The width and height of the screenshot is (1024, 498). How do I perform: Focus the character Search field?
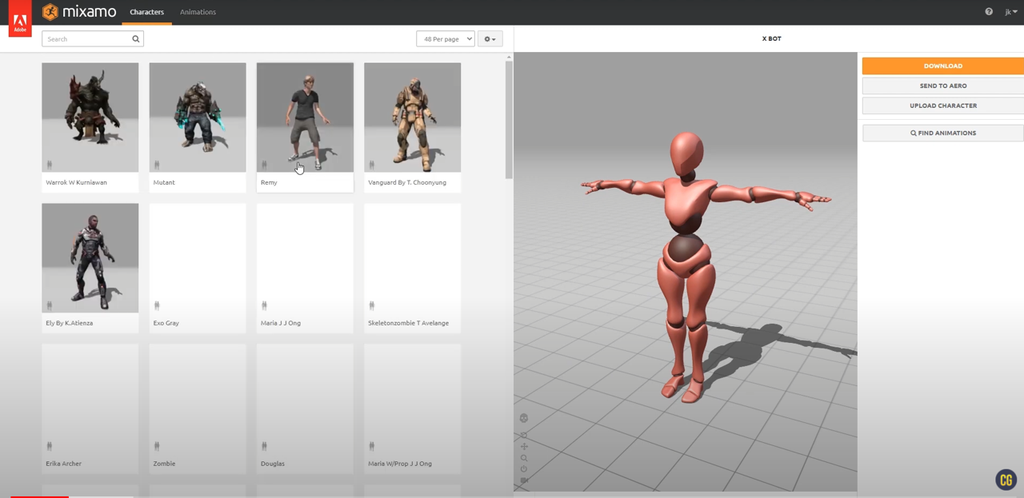[93, 39]
